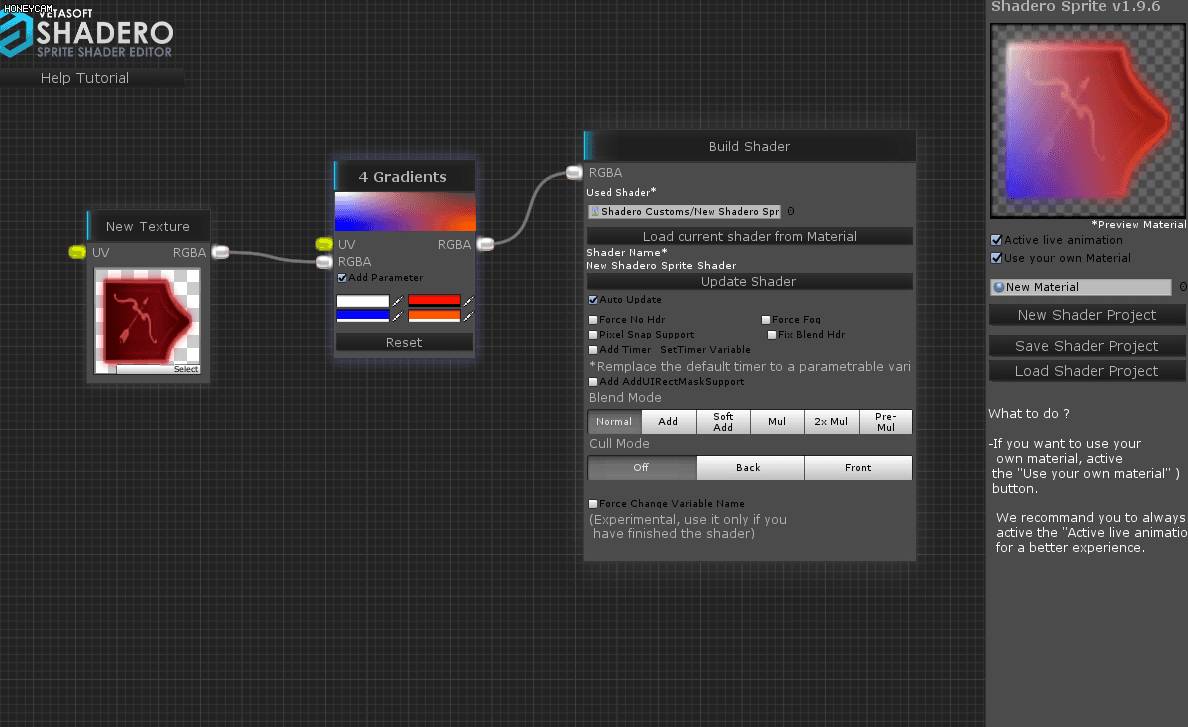Click Select on the New Texture thumbnail
The height and width of the screenshot is (727, 1188).
pyautogui.click(x=186, y=369)
